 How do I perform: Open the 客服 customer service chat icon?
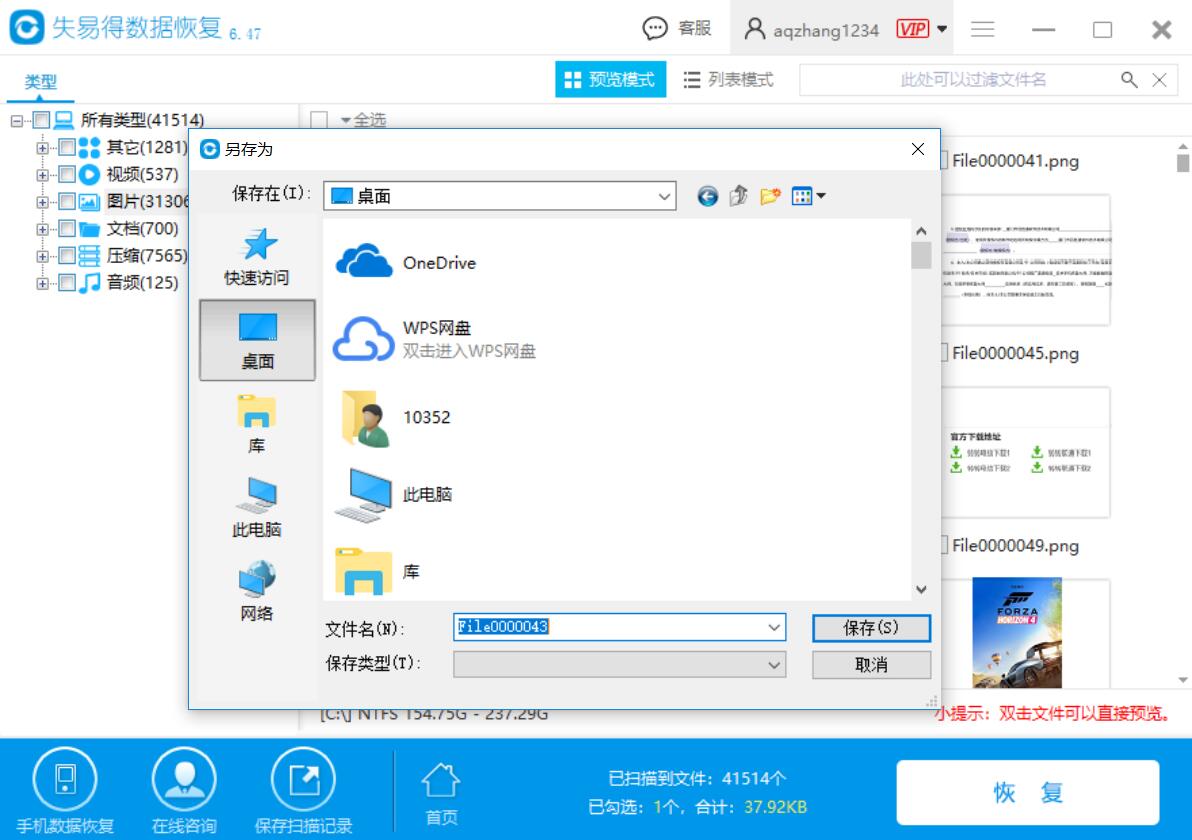655,29
